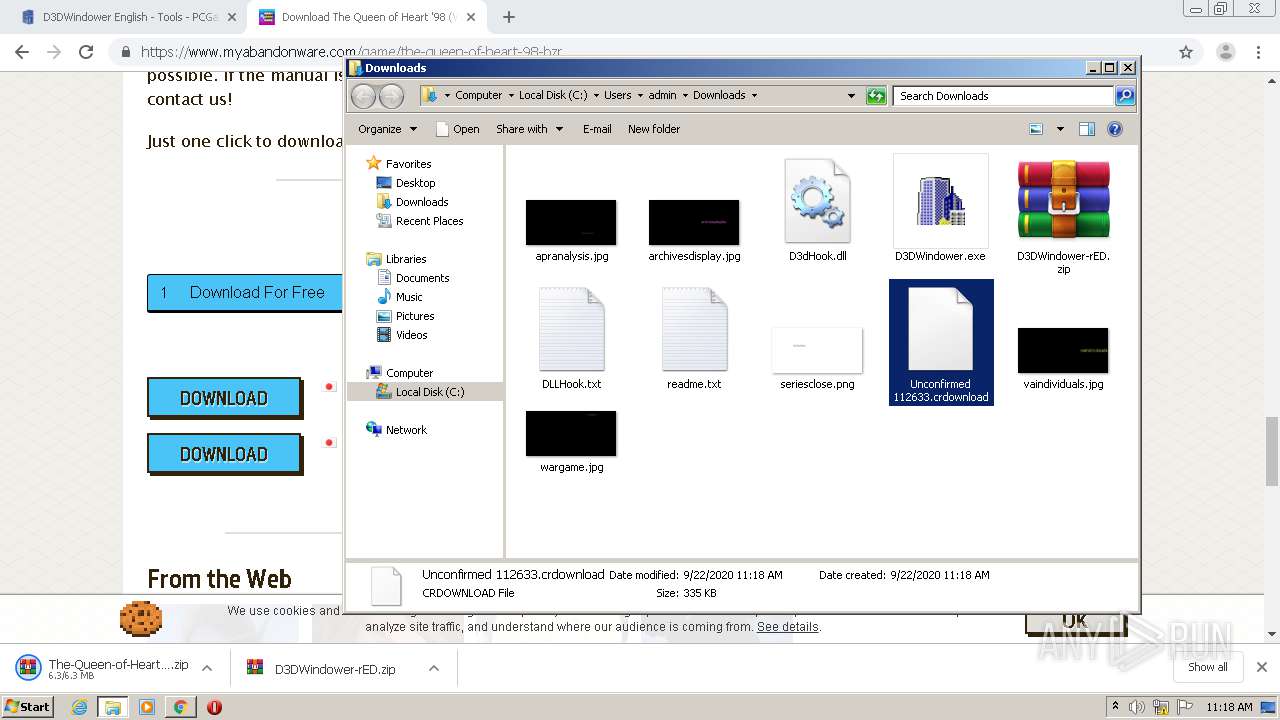Expand The-Queen-of-Heart zip download options

click(x=207, y=668)
